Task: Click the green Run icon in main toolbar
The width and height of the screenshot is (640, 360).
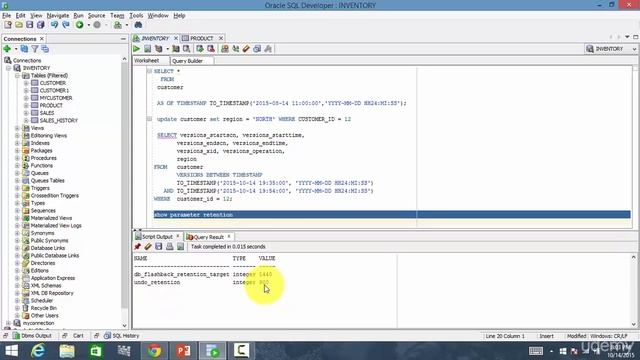Action: [80, 25]
